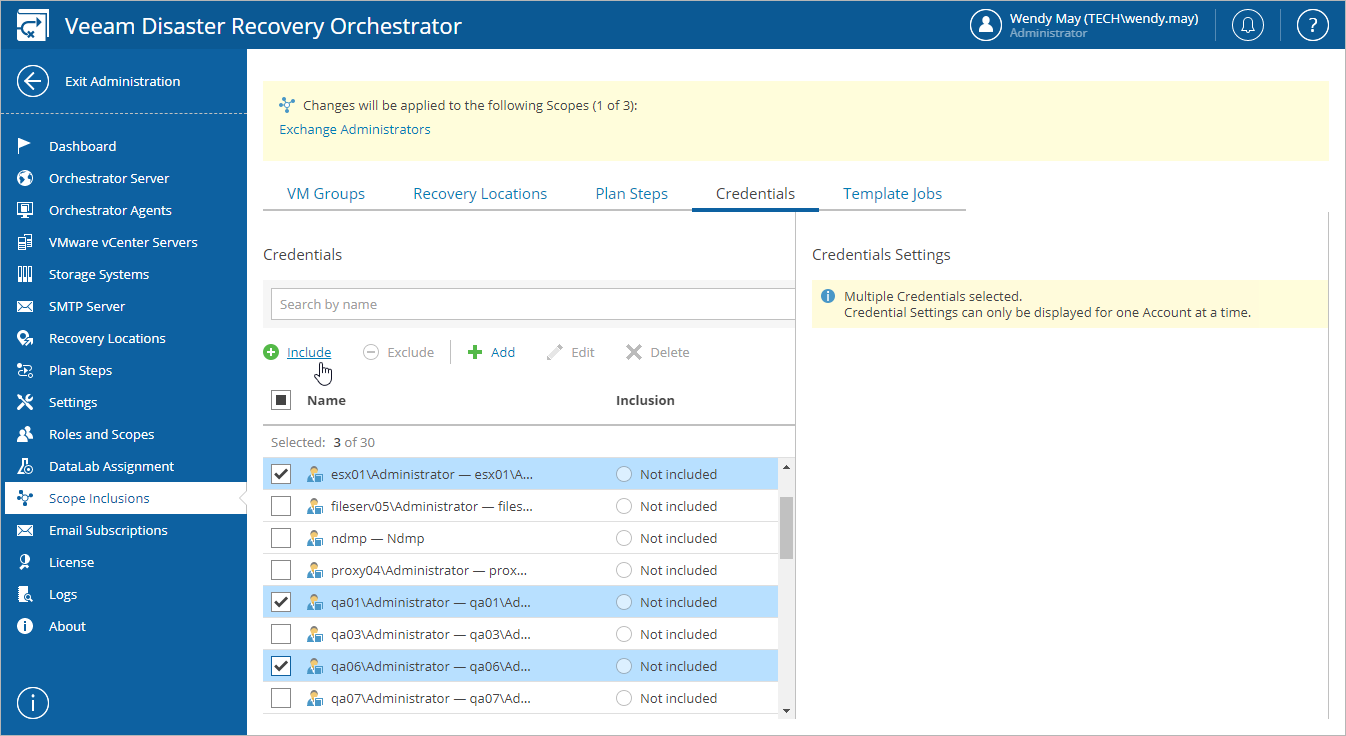Uncheck the qa01\Administrator credential checkbox
1346x736 pixels.
[281, 602]
